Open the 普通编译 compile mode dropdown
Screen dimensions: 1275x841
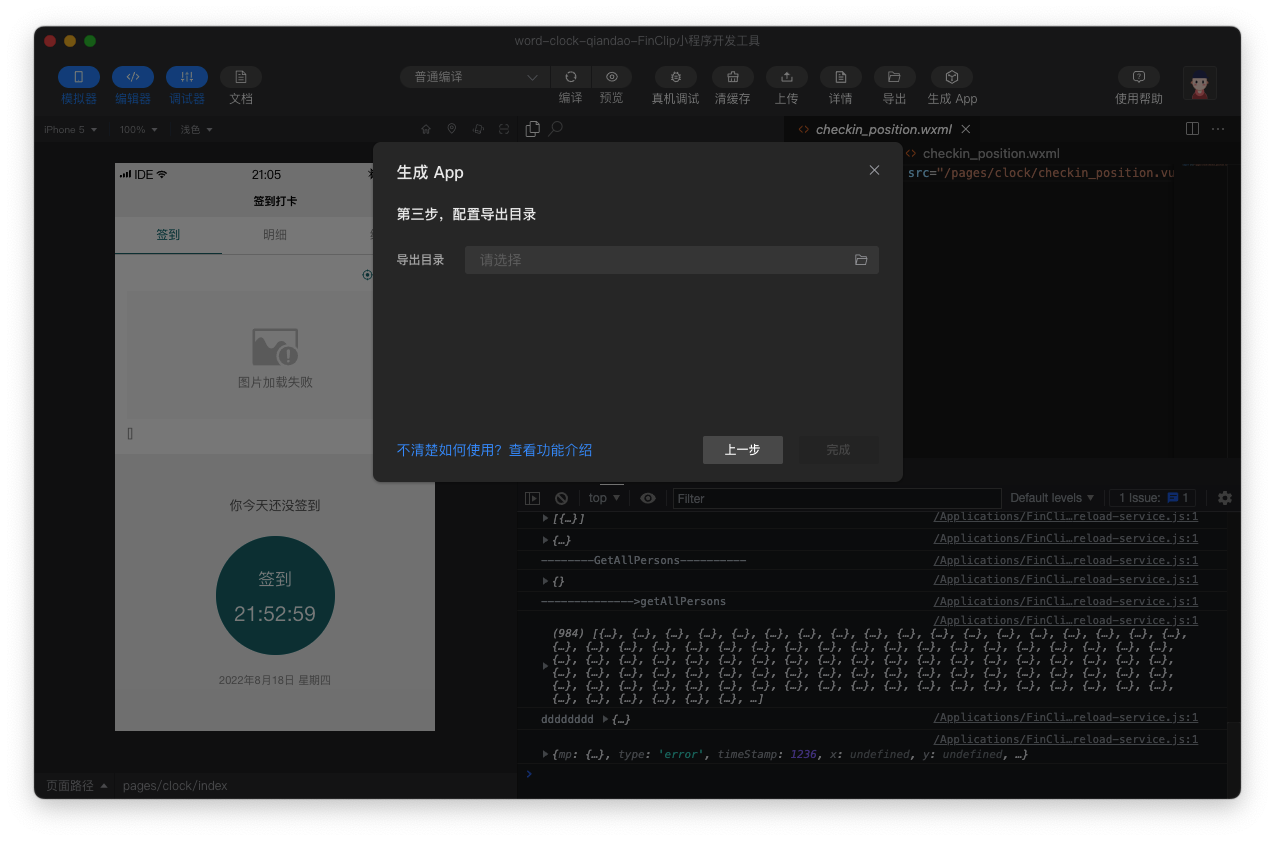(475, 77)
